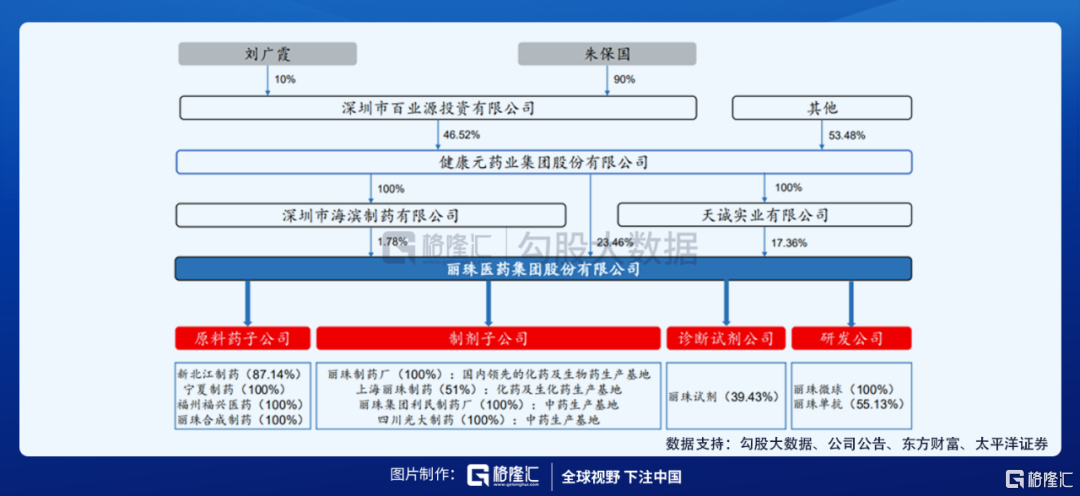Click the 丽珠微球（100%）entry
This screenshot has width=1080, height=496.
844,389
